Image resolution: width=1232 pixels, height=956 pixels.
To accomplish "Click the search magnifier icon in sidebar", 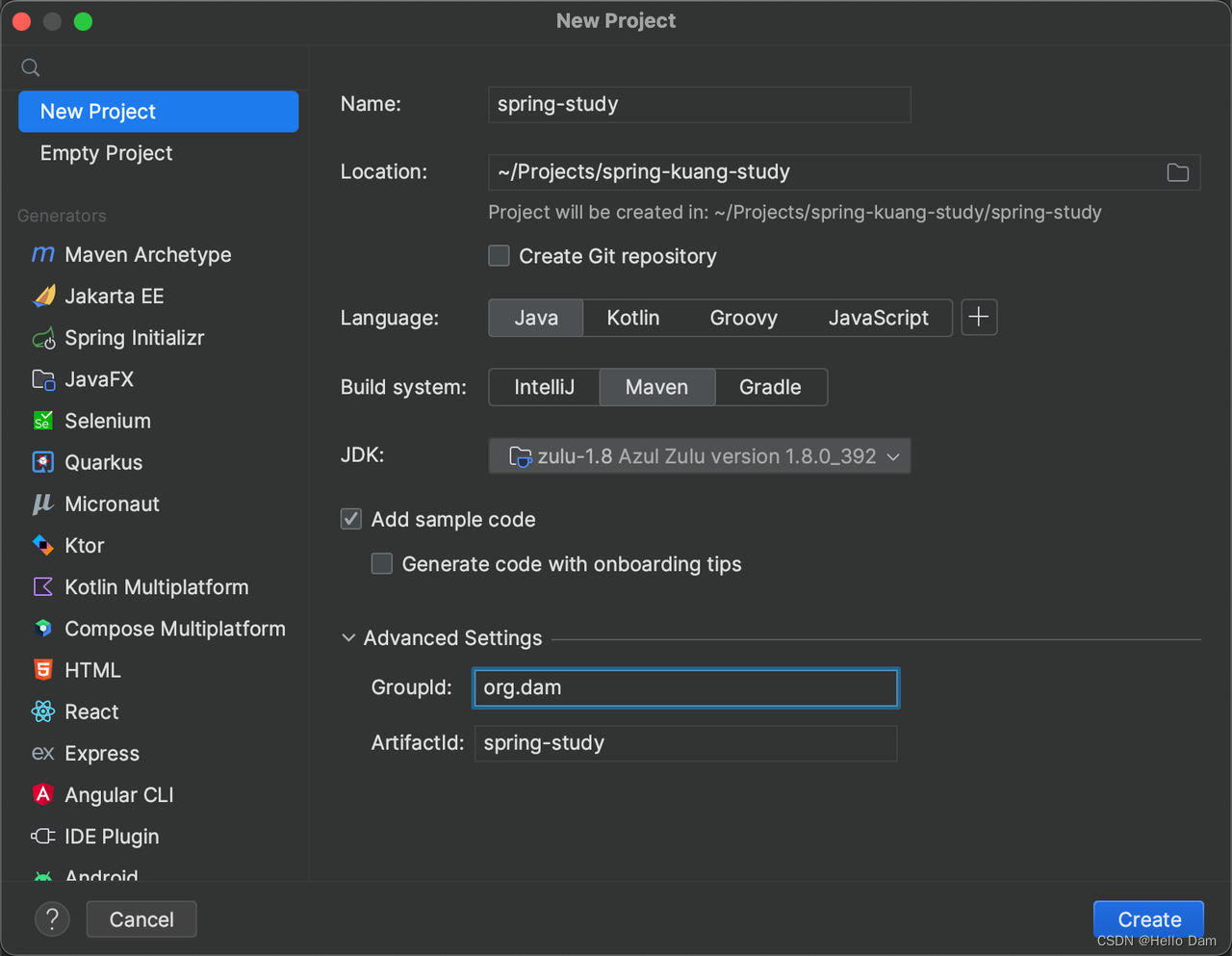I will pyautogui.click(x=31, y=67).
